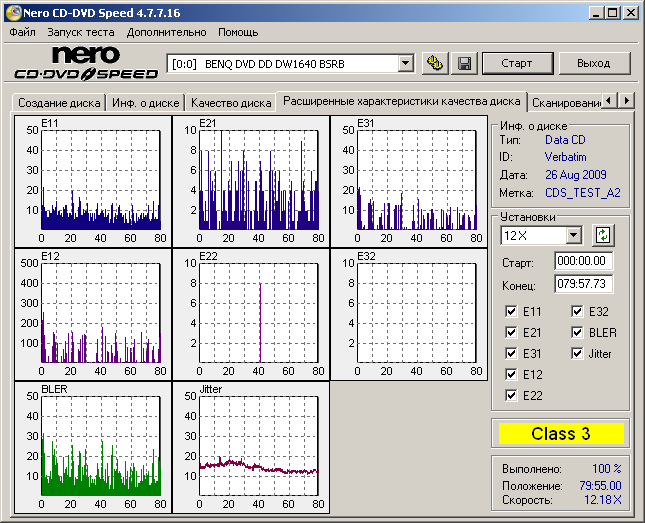Viewport: 645px width, 523px height.
Task: Expand the BENQ DVD drive dropdown
Action: (x=405, y=63)
